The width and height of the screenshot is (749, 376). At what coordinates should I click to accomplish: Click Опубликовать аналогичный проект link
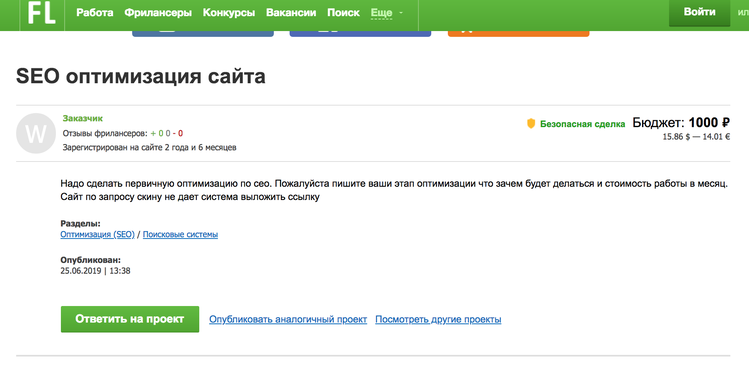288,319
